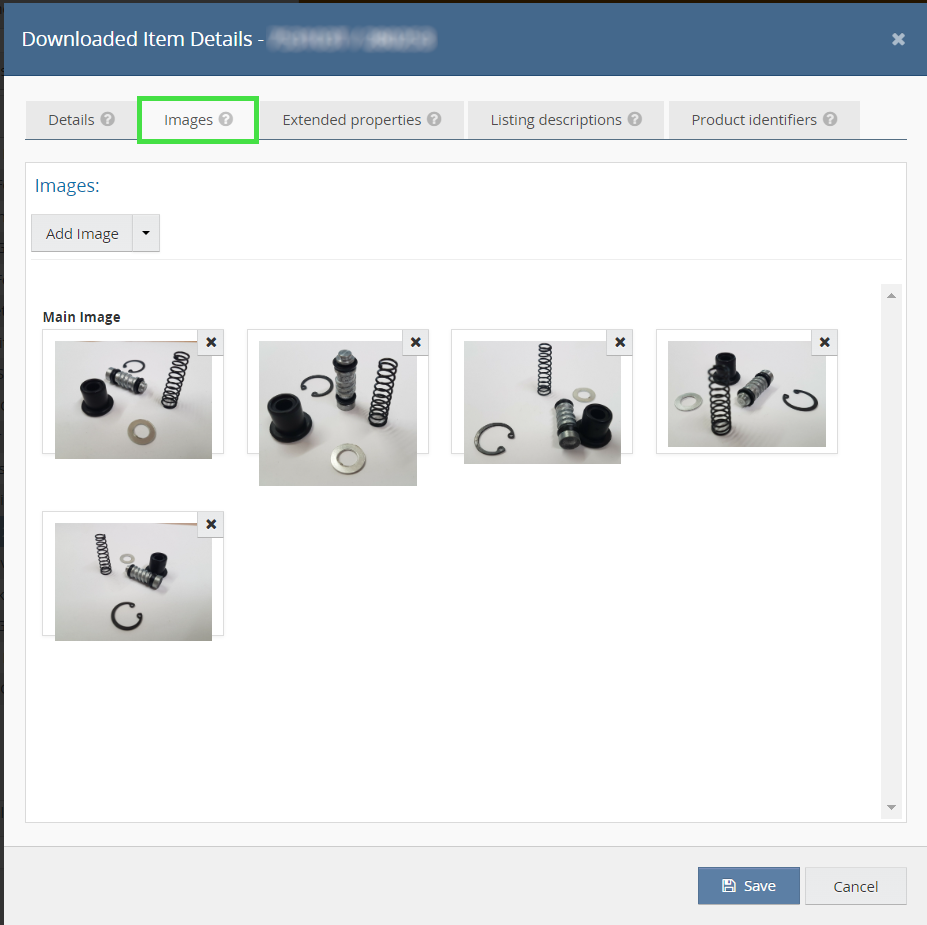Delete the second product image via X

pyautogui.click(x=416, y=342)
